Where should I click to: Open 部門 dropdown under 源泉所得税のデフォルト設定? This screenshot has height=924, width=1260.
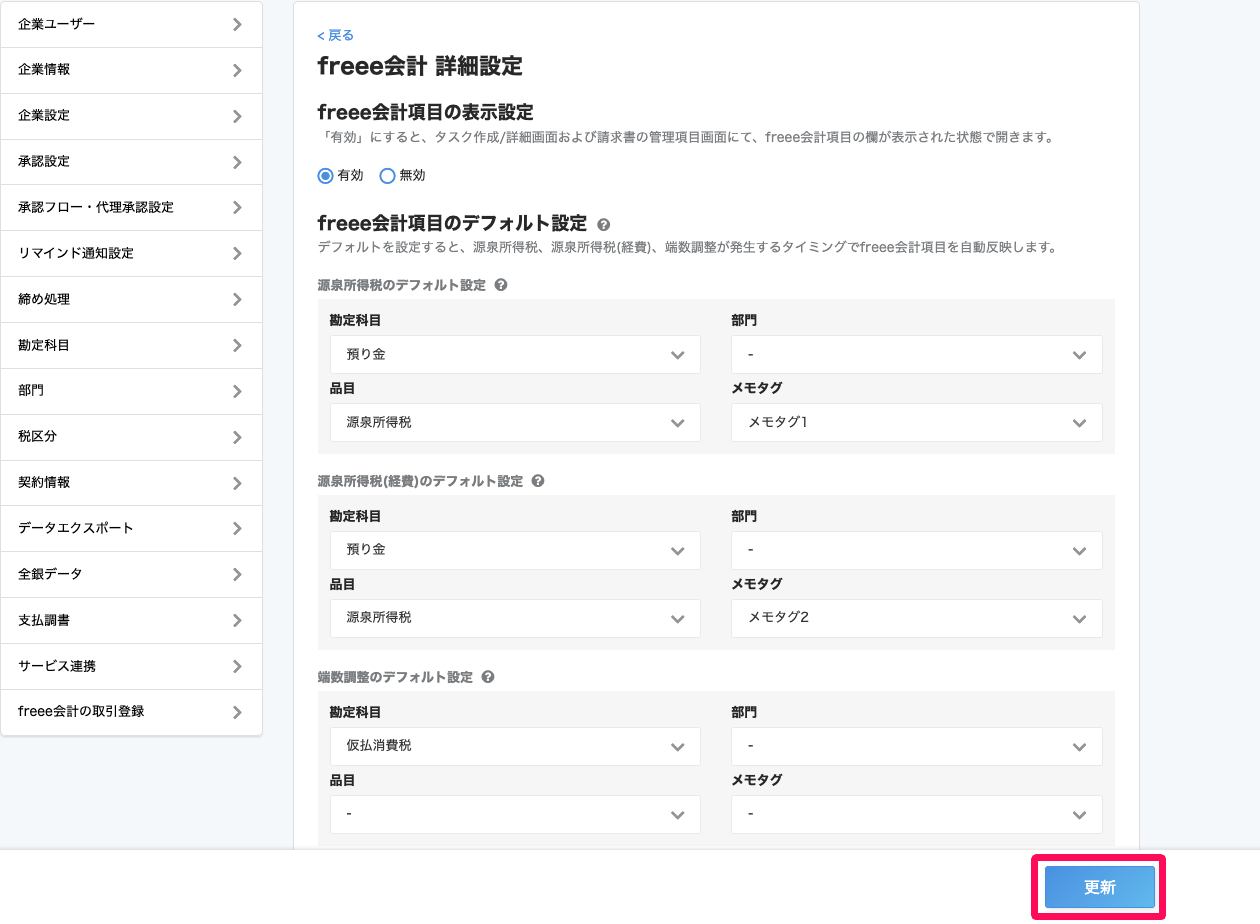point(917,354)
